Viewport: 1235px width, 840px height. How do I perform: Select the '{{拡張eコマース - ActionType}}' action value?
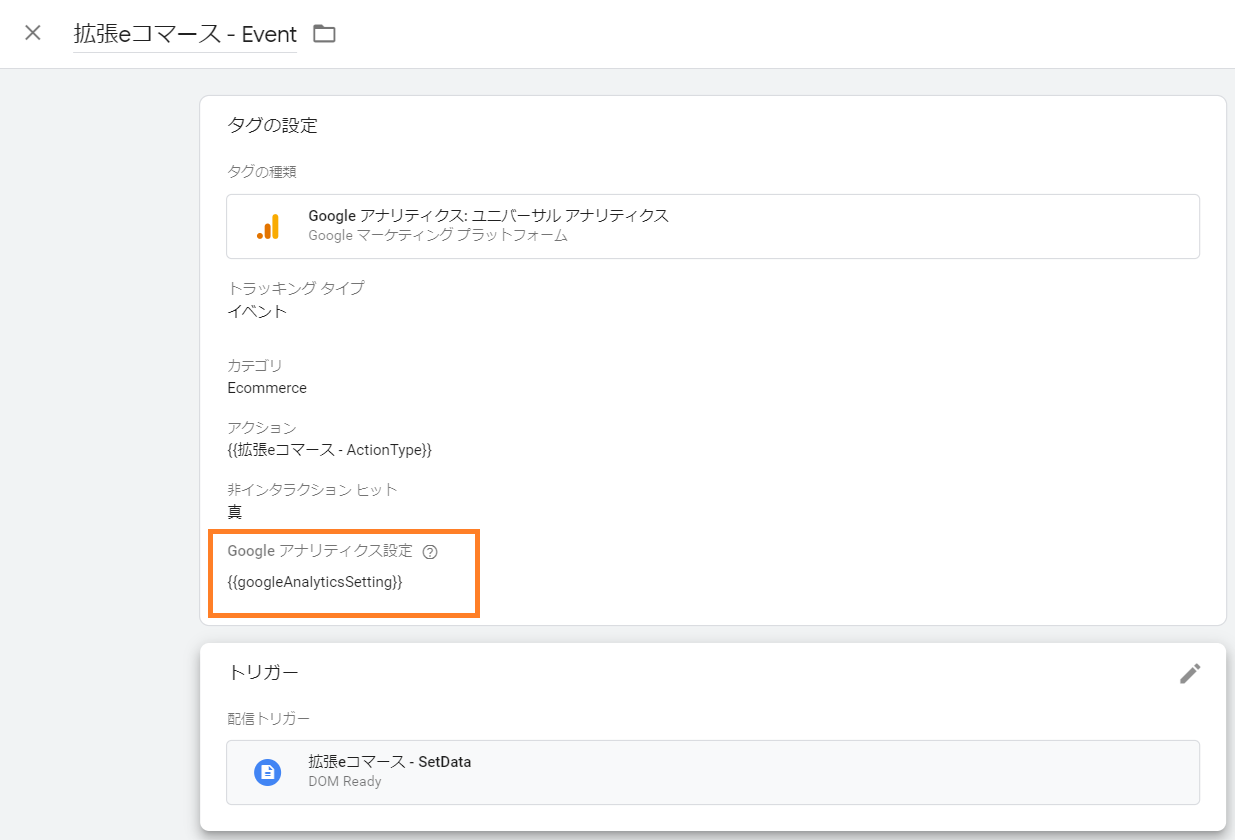pos(329,450)
